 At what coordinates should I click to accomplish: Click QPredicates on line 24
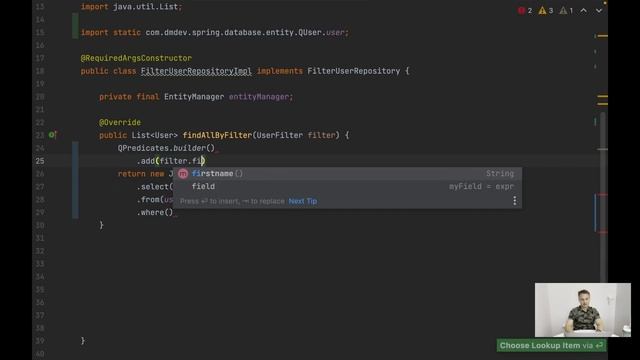coord(143,148)
